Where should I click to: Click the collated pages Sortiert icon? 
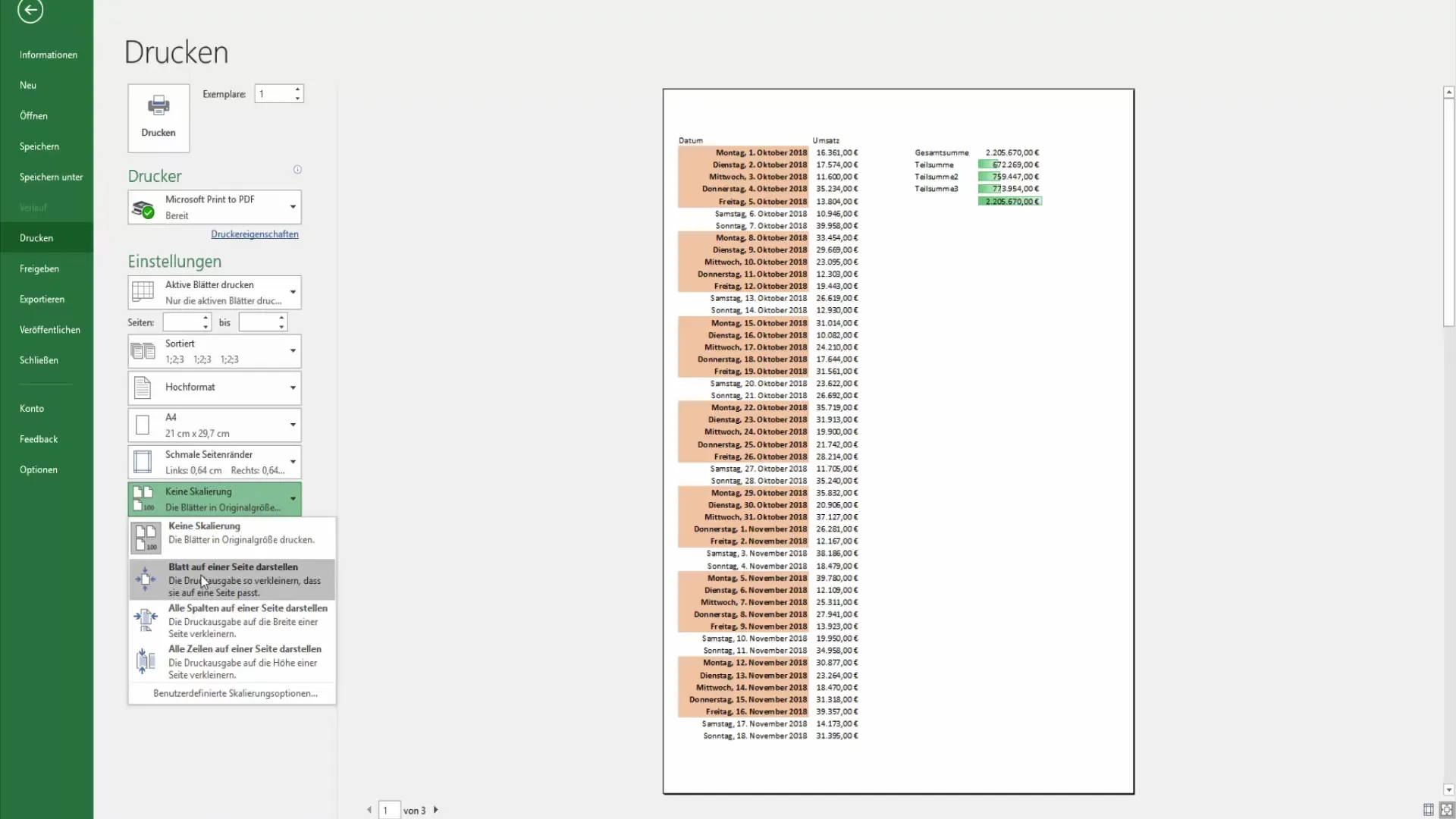pos(143,351)
